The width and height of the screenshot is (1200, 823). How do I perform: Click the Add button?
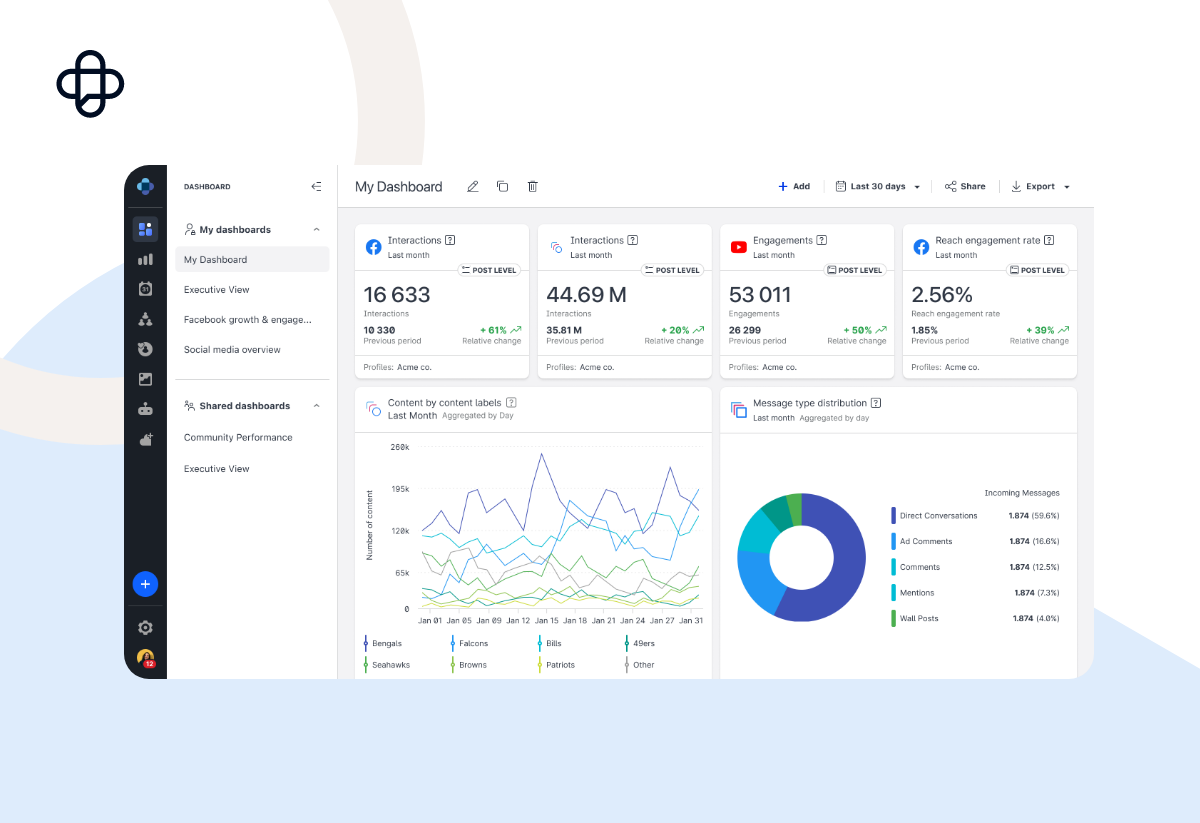[794, 187]
